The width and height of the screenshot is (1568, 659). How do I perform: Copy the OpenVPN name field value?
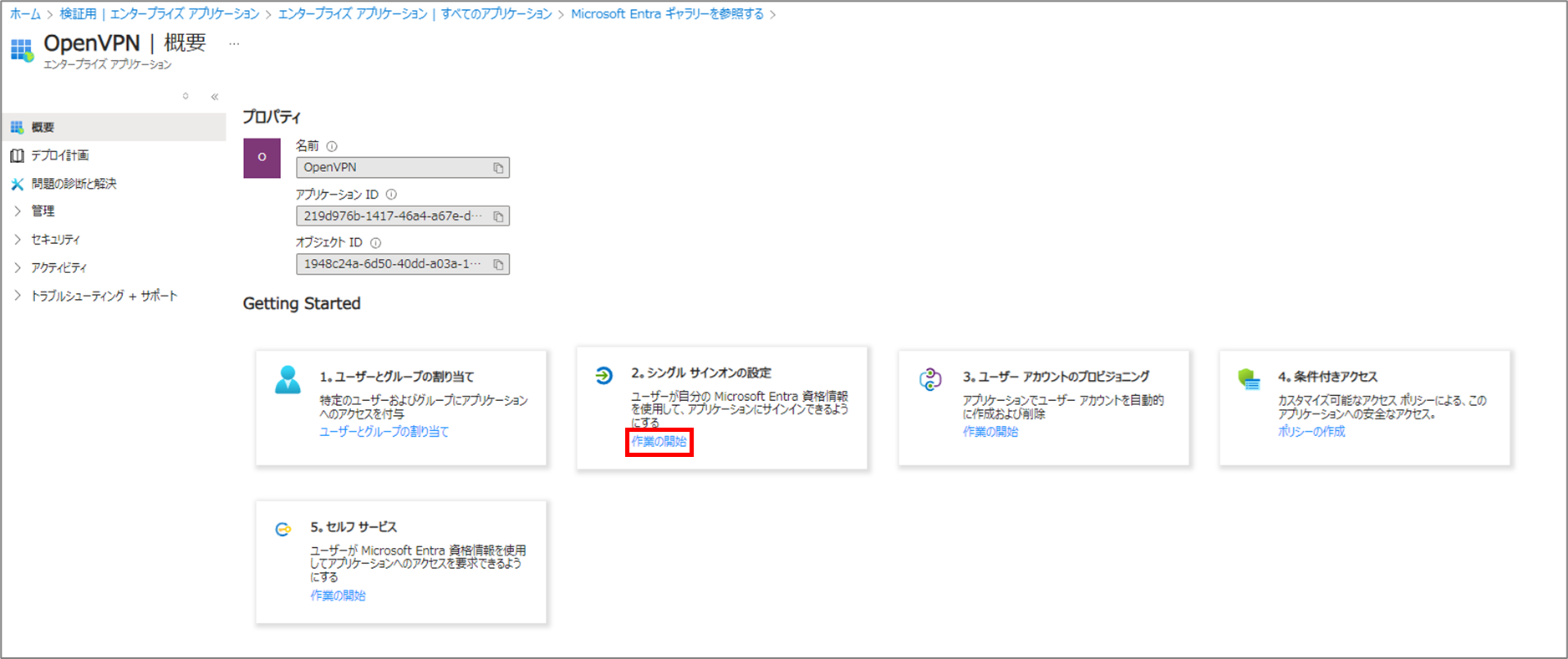pyautogui.click(x=498, y=168)
